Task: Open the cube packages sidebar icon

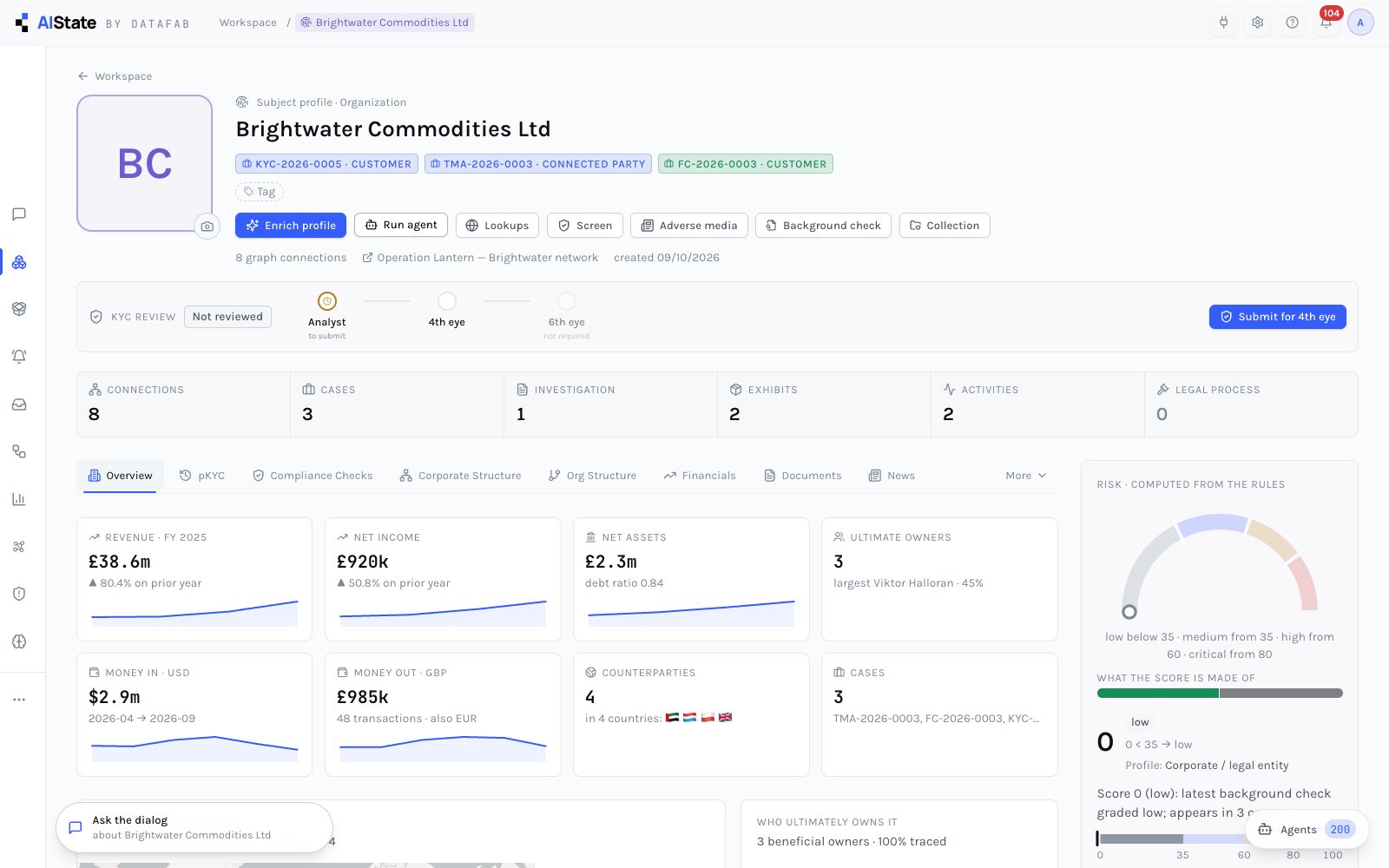Action: click(19, 309)
